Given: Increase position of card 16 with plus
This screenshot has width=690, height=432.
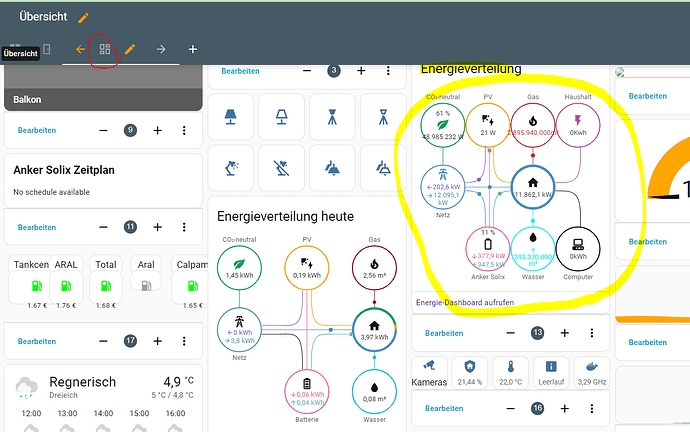Looking at the screenshot, I should 565,409.
